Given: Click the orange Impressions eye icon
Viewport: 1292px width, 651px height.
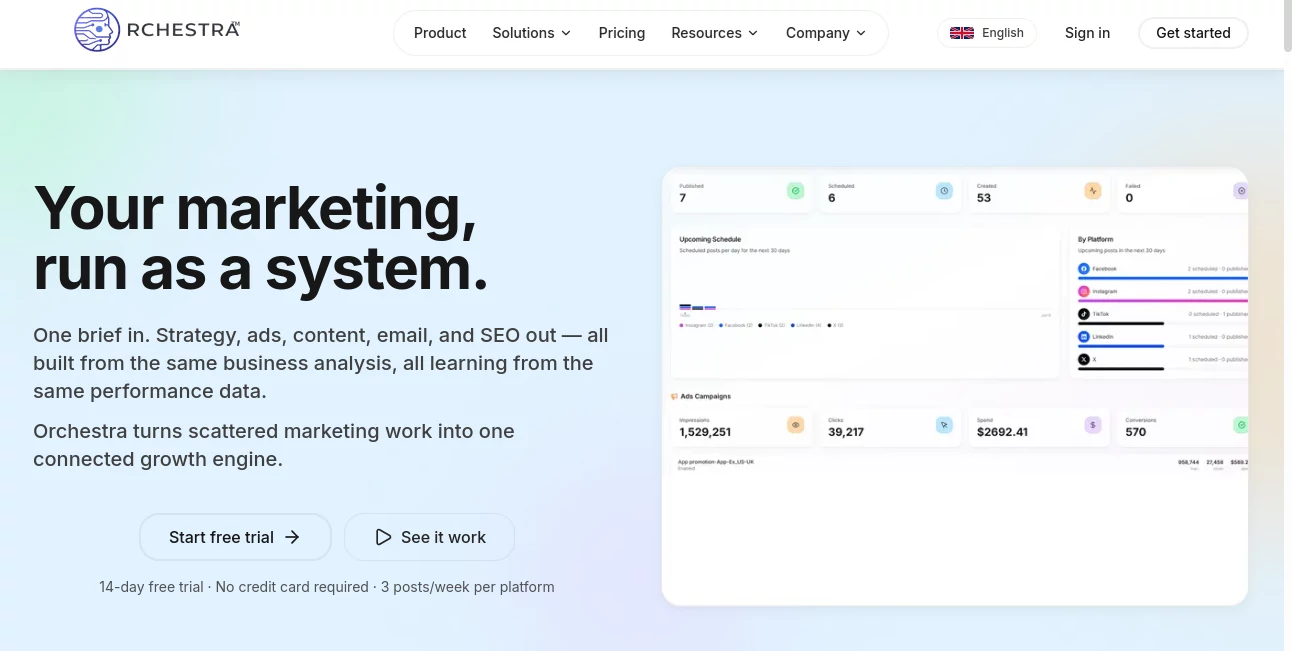Looking at the screenshot, I should pyautogui.click(x=795, y=425).
